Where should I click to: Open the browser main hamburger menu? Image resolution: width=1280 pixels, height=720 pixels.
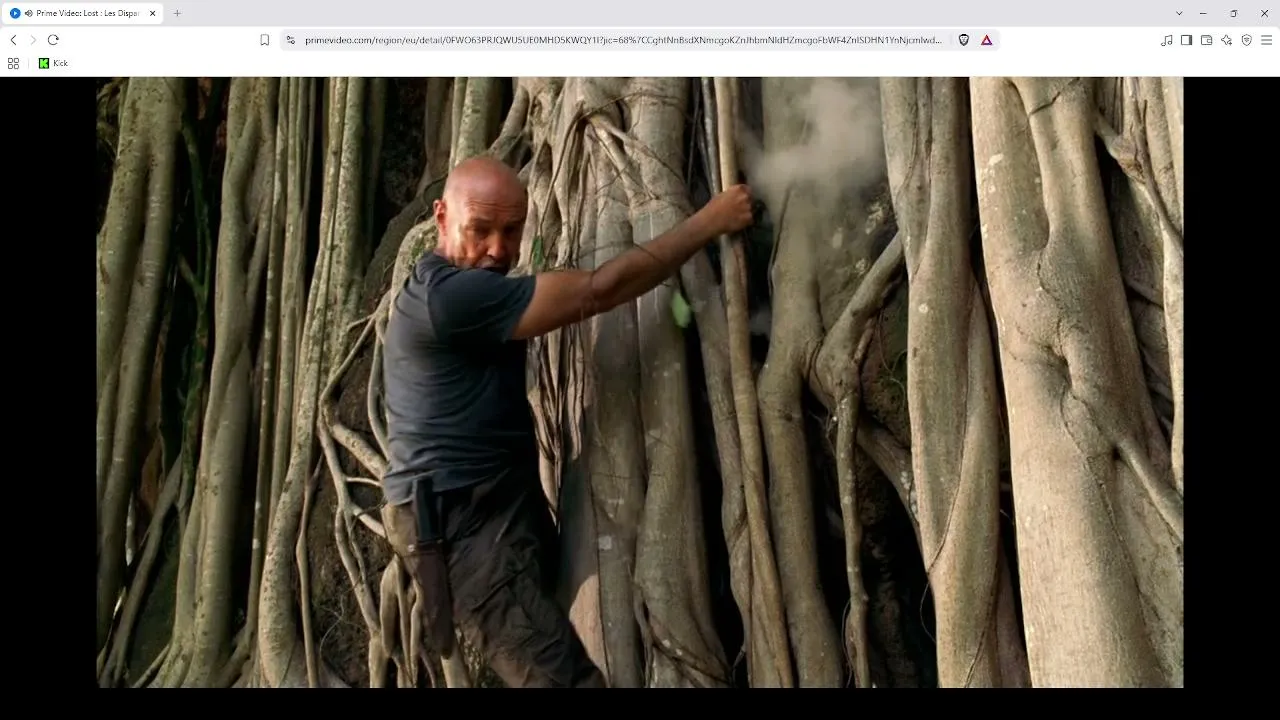click(1267, 40)
